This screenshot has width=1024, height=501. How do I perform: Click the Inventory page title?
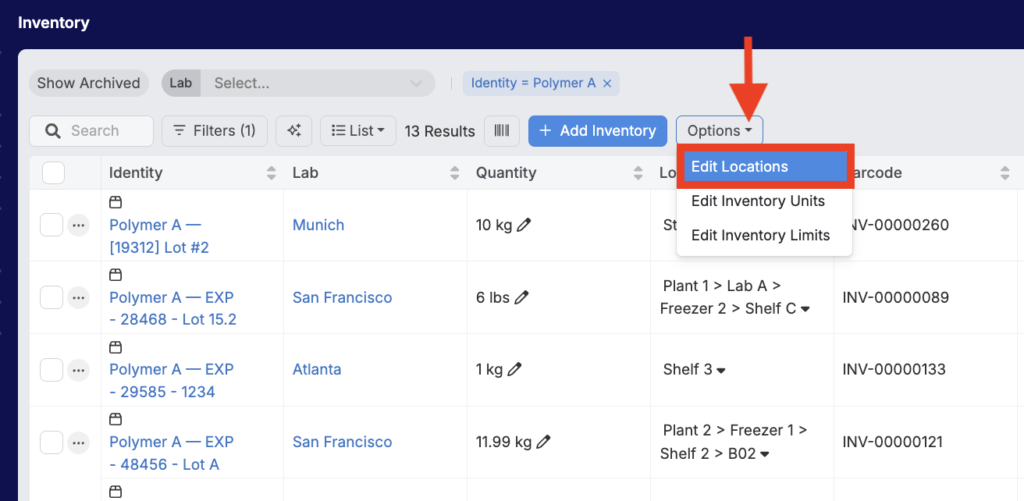point(54,23)
